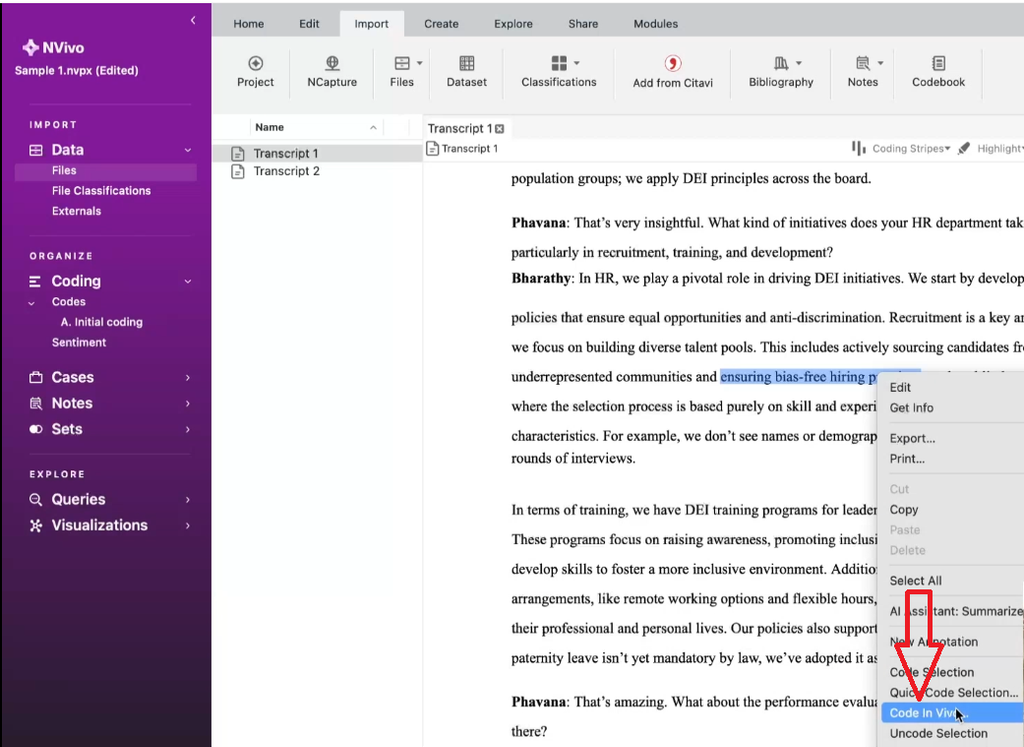Switch to the Share ribbon tab

pyautogui.click(x=583, y=24)
